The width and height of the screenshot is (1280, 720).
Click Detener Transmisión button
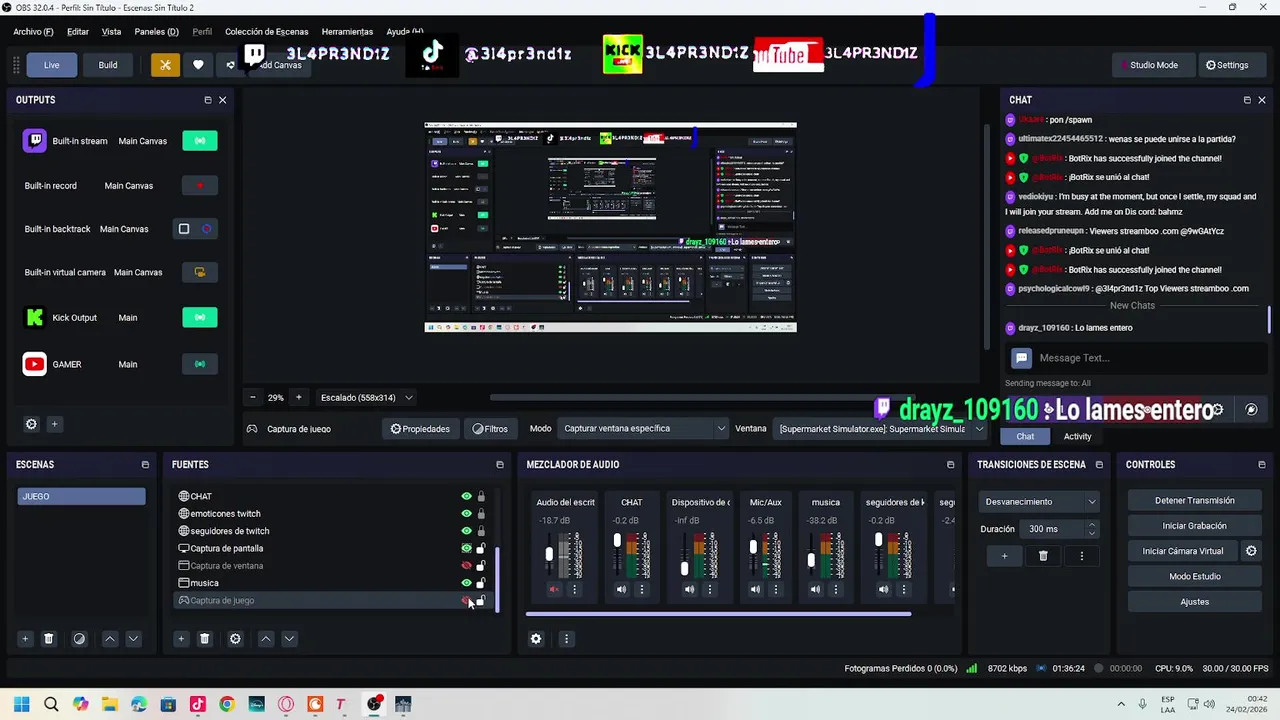[1194, 500]
